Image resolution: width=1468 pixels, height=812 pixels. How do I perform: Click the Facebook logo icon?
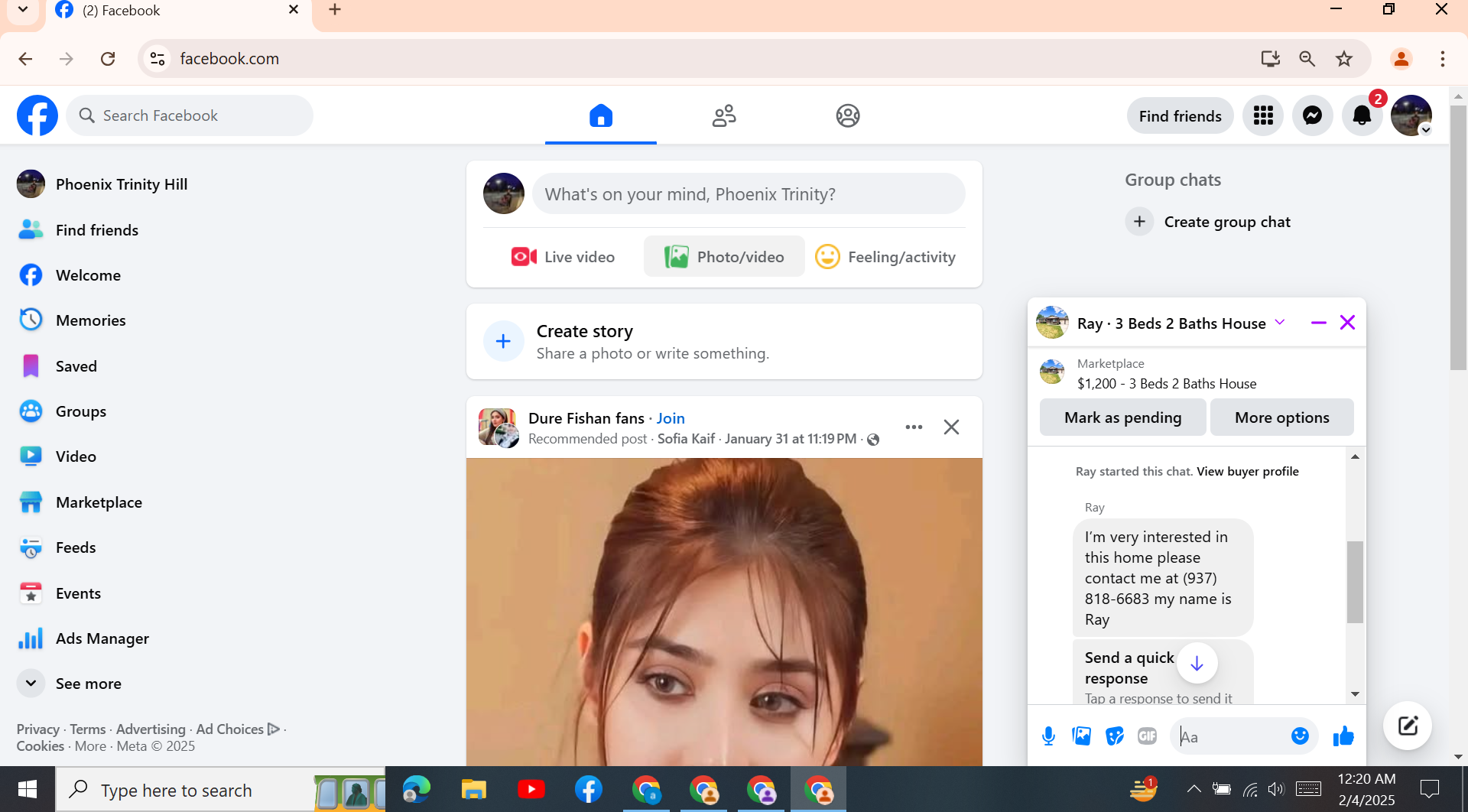[37, 115]
